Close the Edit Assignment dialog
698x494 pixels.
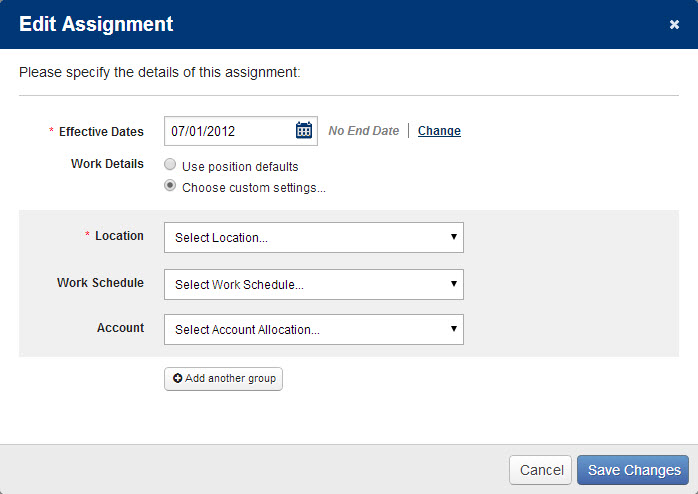[x=674, y=24]
